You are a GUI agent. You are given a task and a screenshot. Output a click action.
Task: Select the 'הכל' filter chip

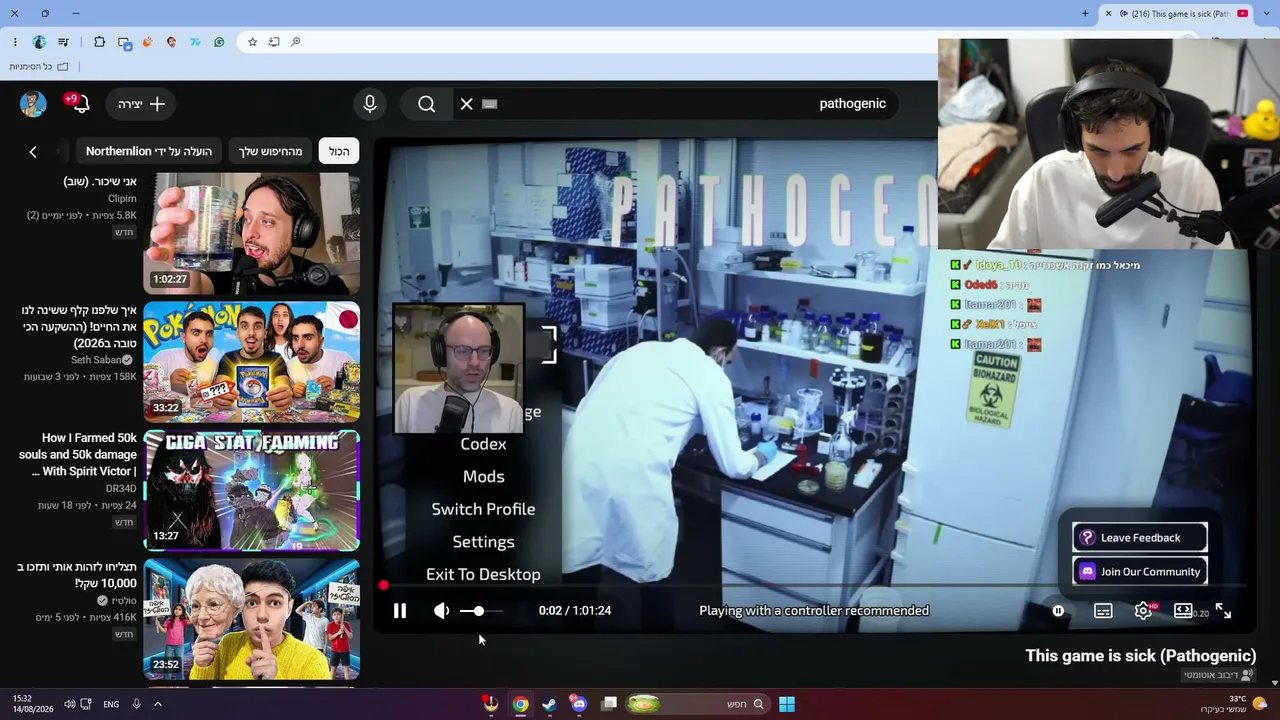[339, 151]
